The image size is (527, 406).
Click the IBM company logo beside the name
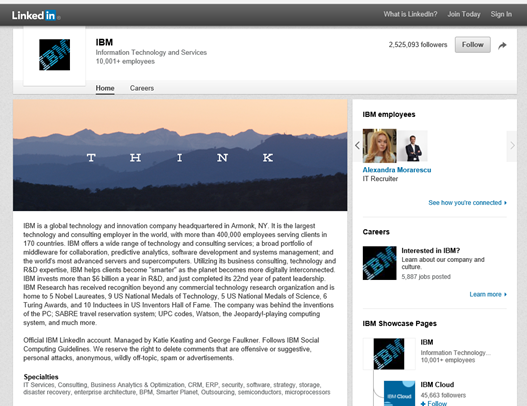[x=54, y=55]
